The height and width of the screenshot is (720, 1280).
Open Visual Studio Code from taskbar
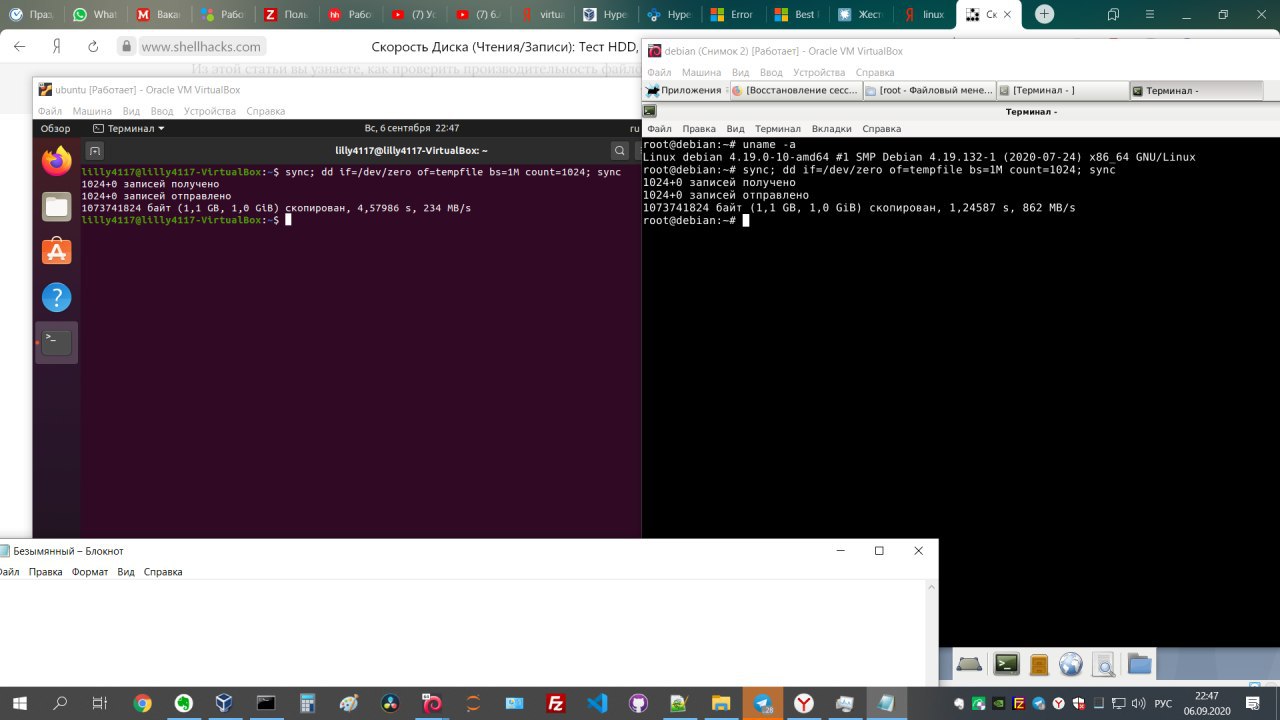pos(597,703)
